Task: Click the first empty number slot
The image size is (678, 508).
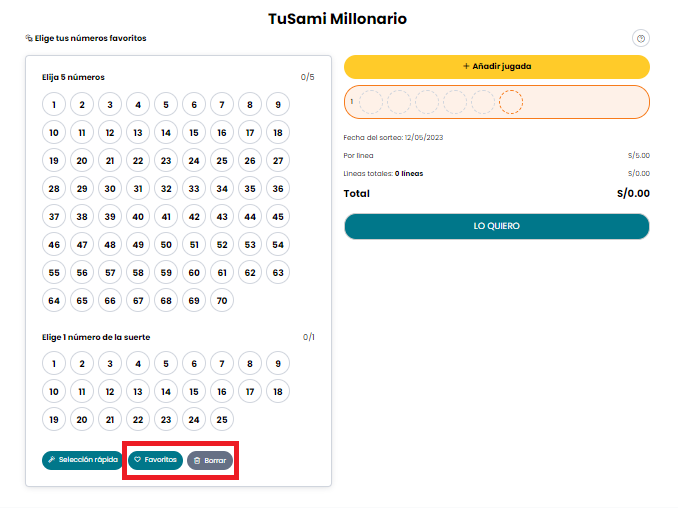Action: tap(371, 102)
